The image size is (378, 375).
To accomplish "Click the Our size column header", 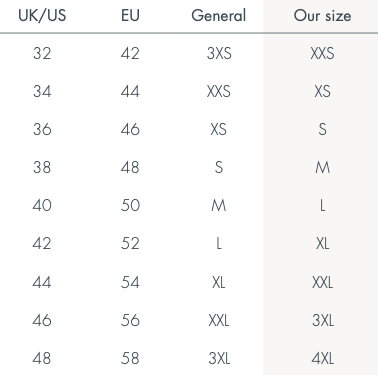I will pyautogui.click(x=322, y=15).
